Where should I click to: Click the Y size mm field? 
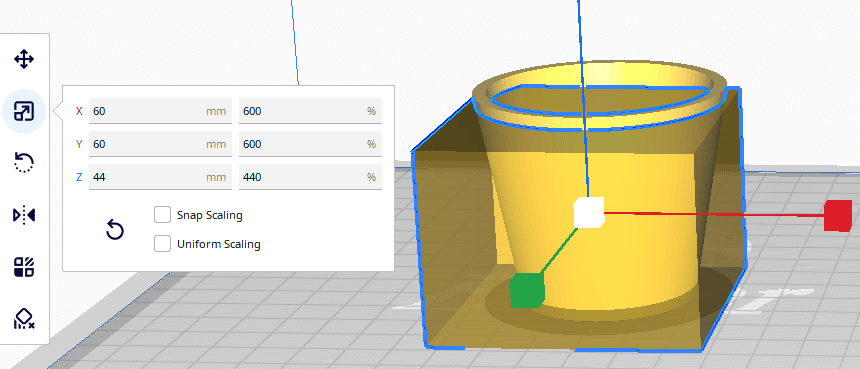[160, 144]
